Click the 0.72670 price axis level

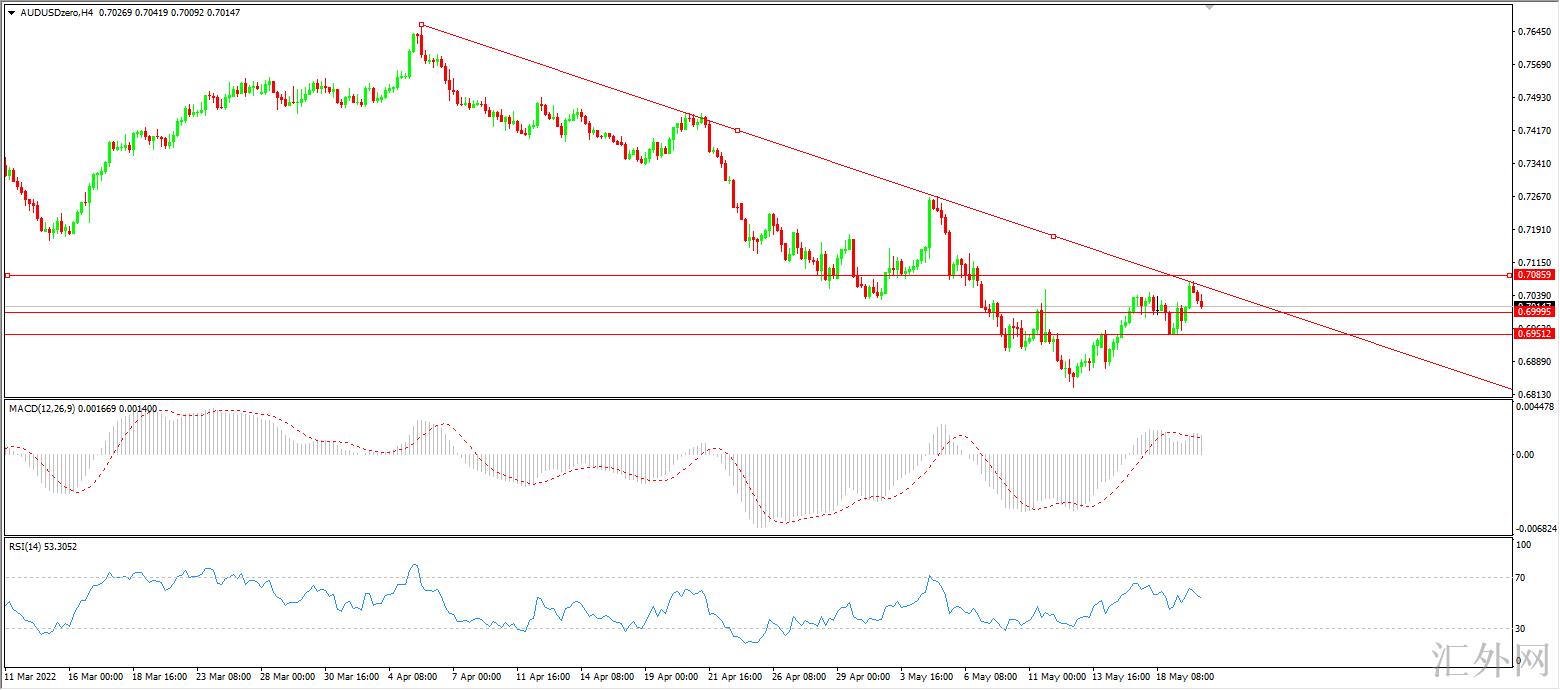click(1534, 197)
